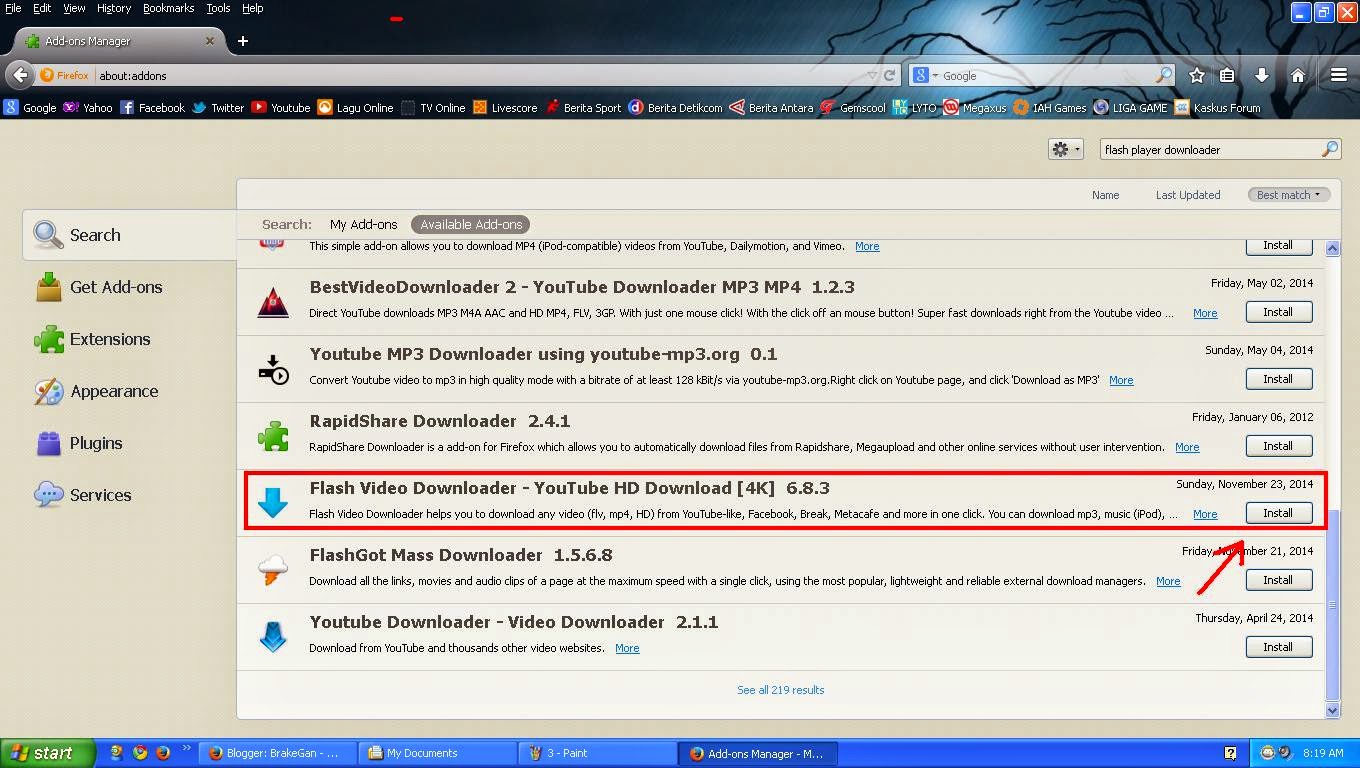Keep Available Add-ons filter selected

click(x=470, y=224)
